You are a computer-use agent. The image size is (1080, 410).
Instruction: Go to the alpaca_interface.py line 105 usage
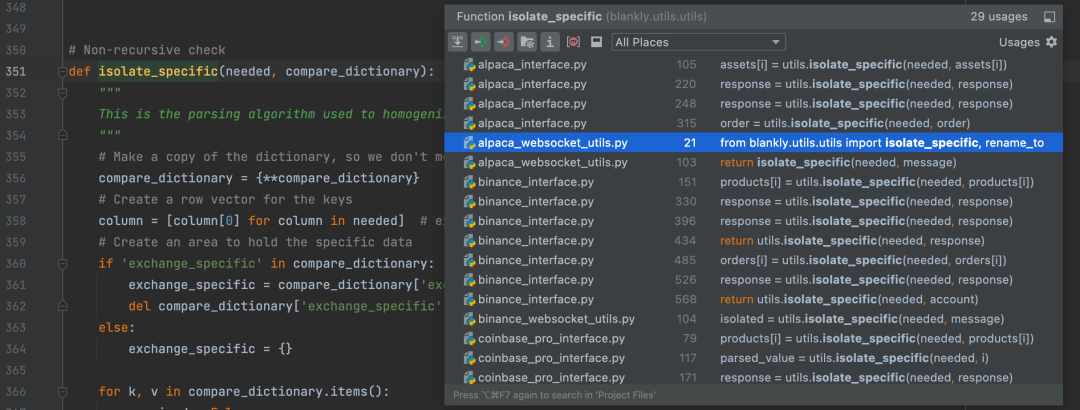[x=750, y=65]
